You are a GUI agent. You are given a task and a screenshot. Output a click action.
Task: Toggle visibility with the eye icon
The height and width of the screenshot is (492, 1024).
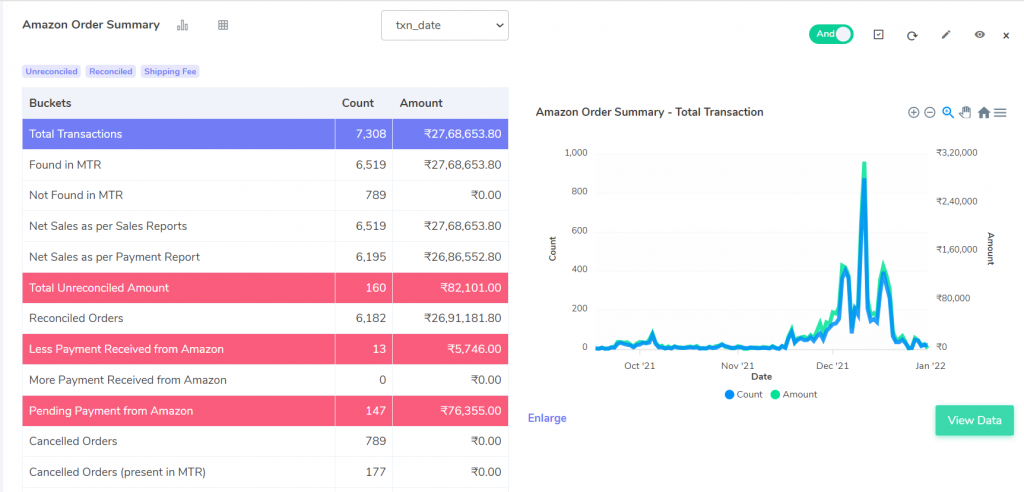[980, 35]
